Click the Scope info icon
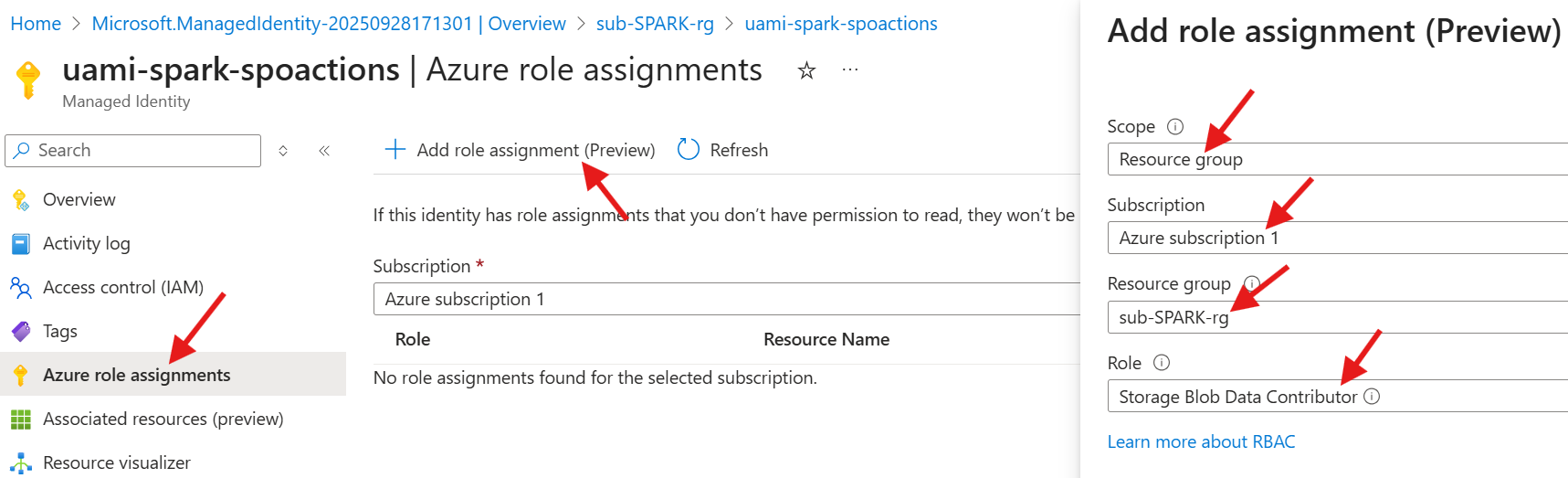Viewport: 1568px width, 478px height. pos(1175,127)
